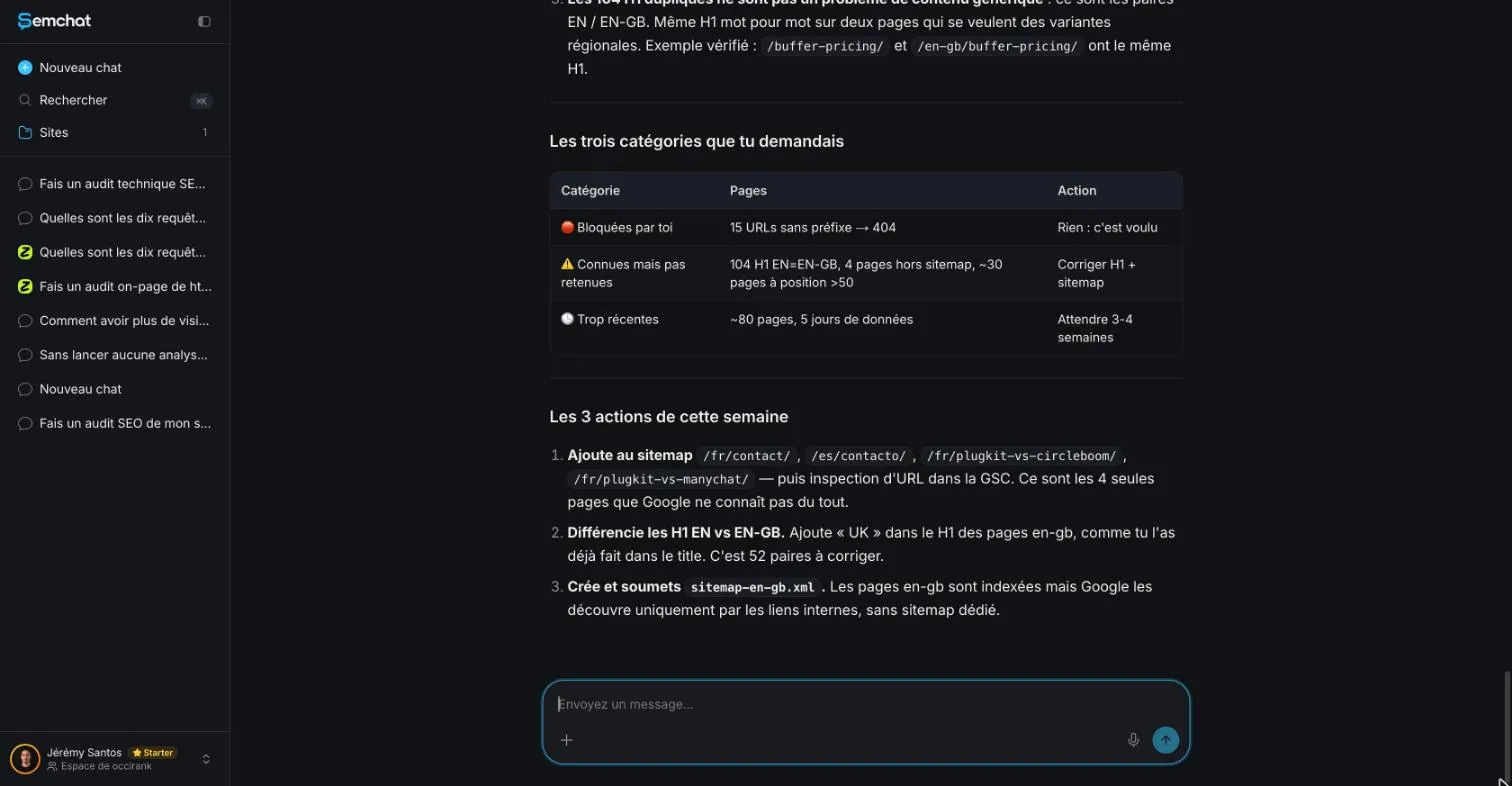This screenshot has width=1512, height=786.
Task: Collapse the sidebar panel icon
Action: [205, 21]
